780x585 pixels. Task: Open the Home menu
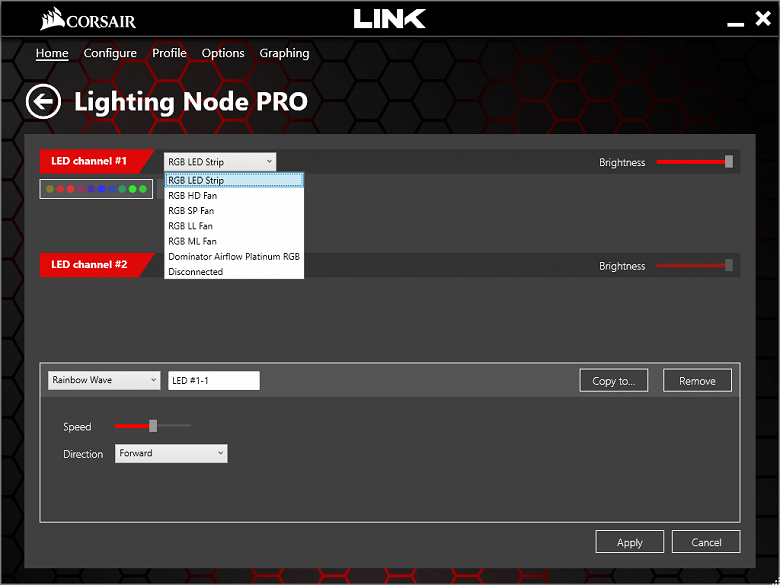click(x=52, y=53)
